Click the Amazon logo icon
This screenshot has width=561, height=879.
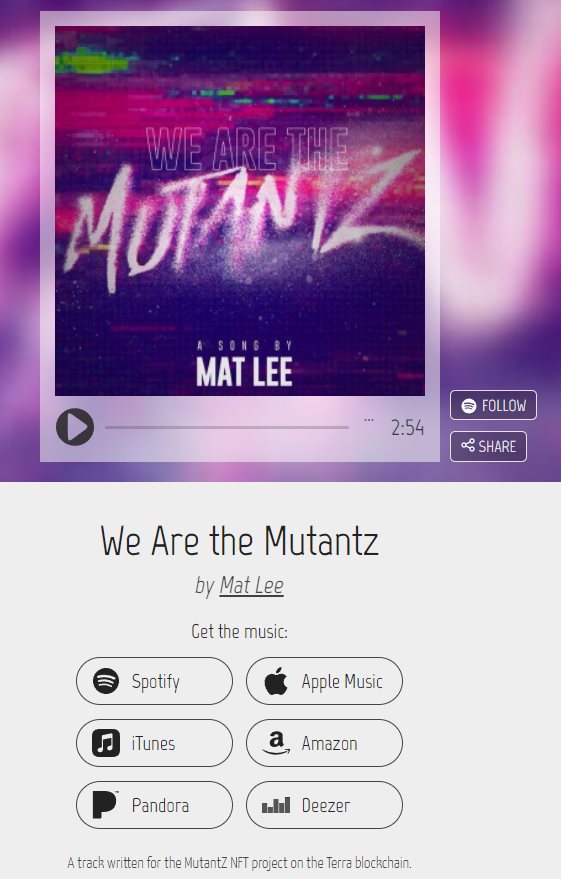pos(276,743)
